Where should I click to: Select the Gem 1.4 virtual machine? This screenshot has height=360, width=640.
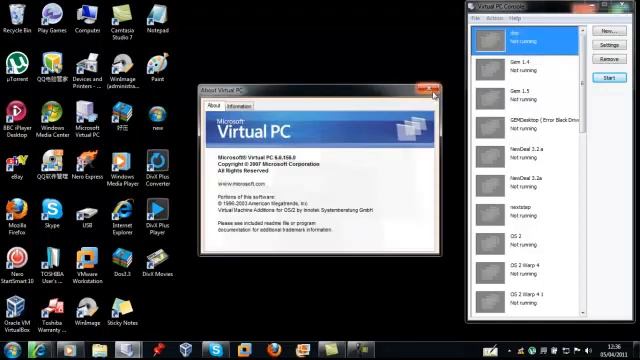(x=525, y=69)
